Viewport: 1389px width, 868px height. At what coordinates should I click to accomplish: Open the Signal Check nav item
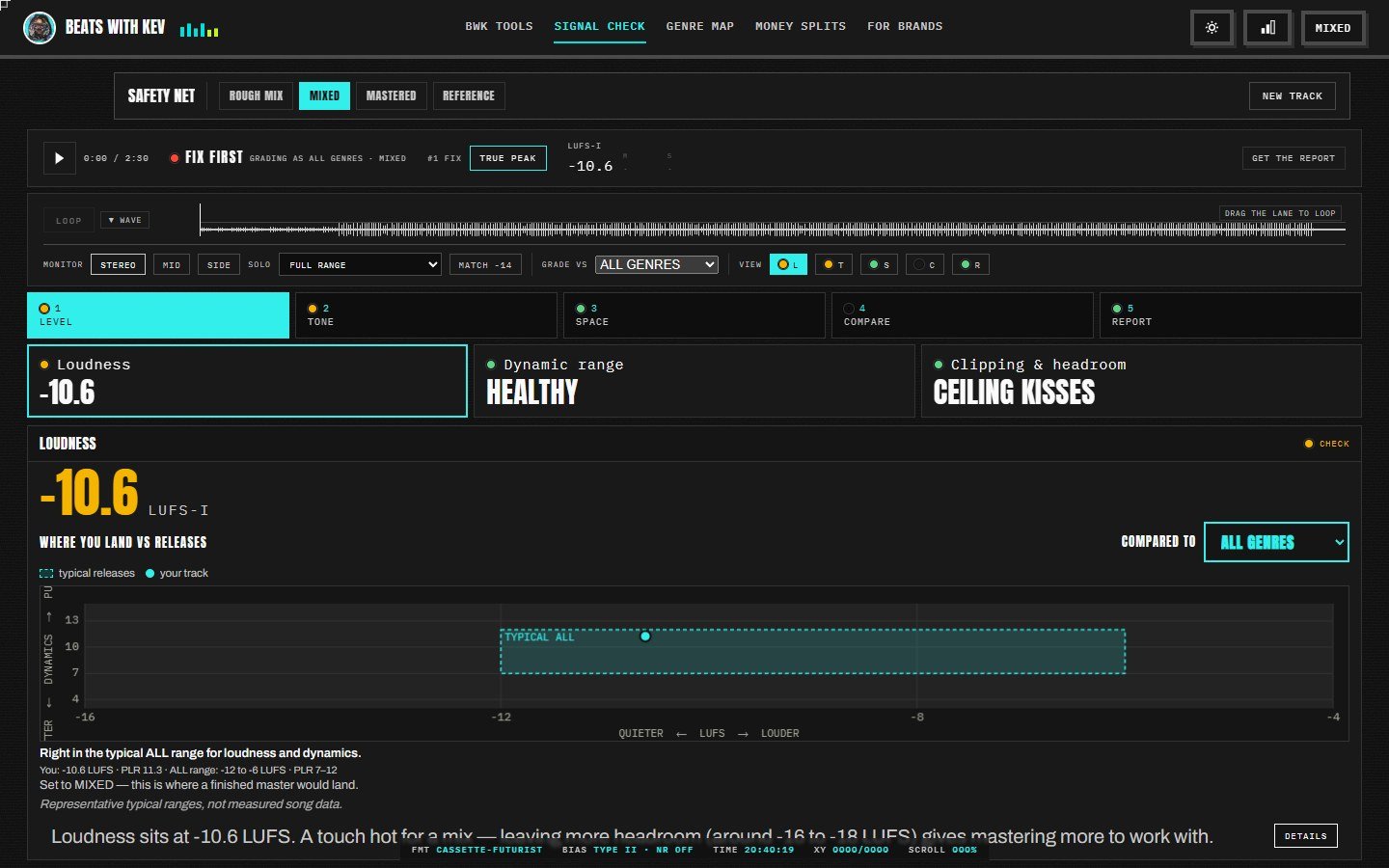[x=599, y=26]
